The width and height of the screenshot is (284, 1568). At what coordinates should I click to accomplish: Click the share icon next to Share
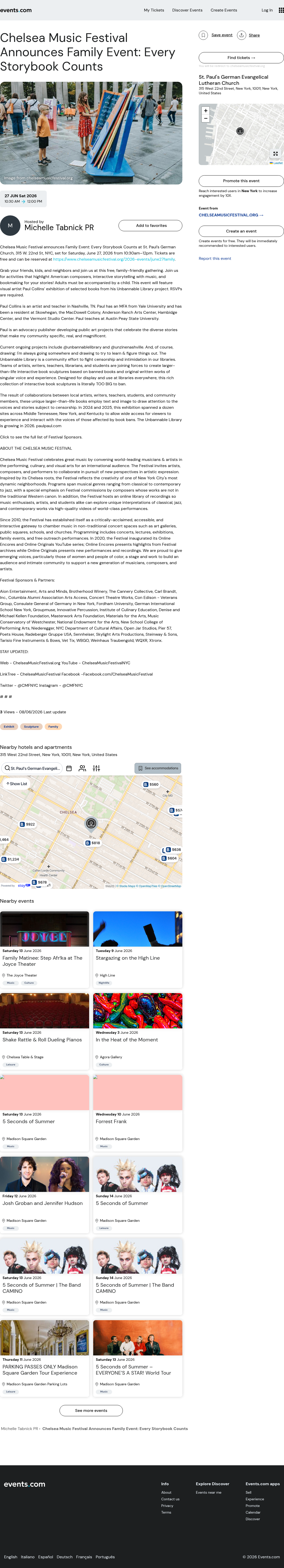click(x=241, y=35)
